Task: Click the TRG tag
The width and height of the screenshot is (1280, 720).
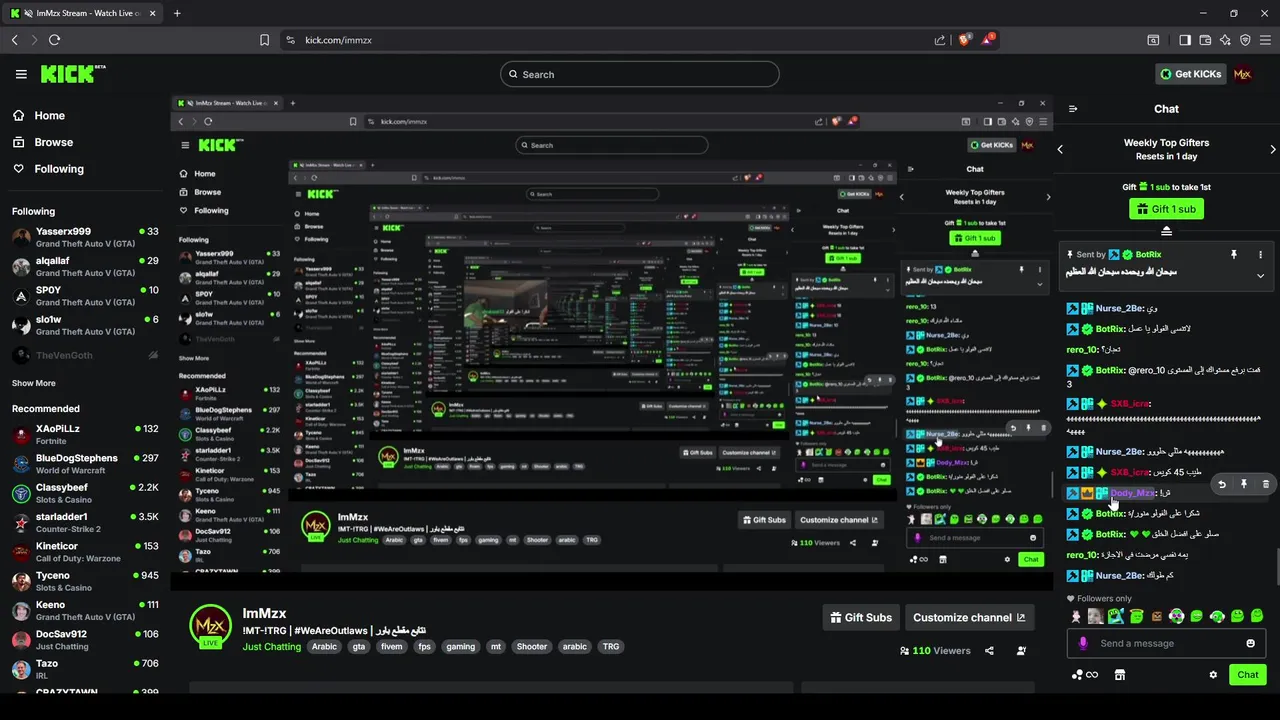Action: click(610, 647)
